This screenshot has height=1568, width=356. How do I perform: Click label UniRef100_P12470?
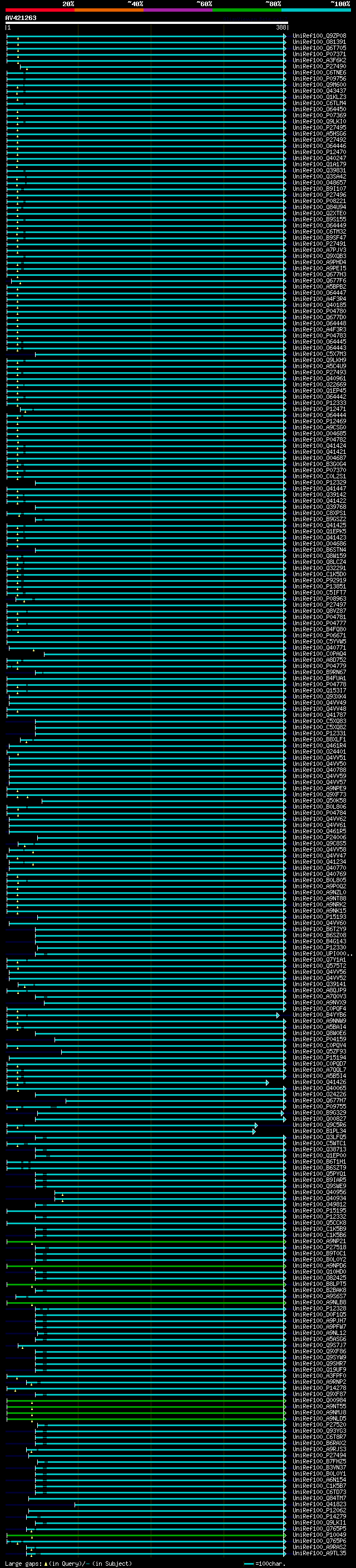tap(319, 152)
